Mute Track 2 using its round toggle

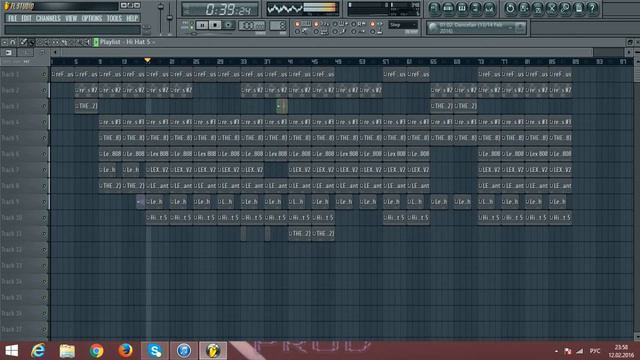coord(44,90)
